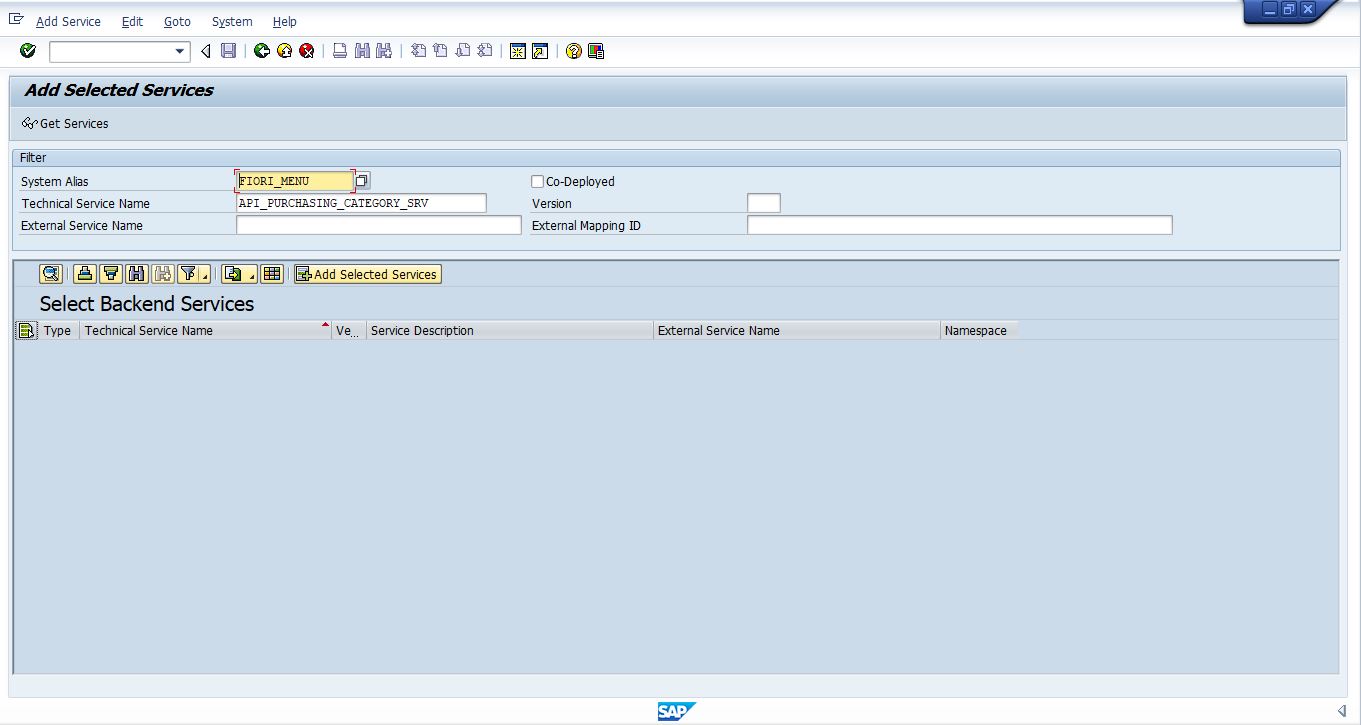Click the Ve... version column header
Image resolution: width=1361 pixels, height=725 pixels.
pyautogui.click(x=348, y=331)
